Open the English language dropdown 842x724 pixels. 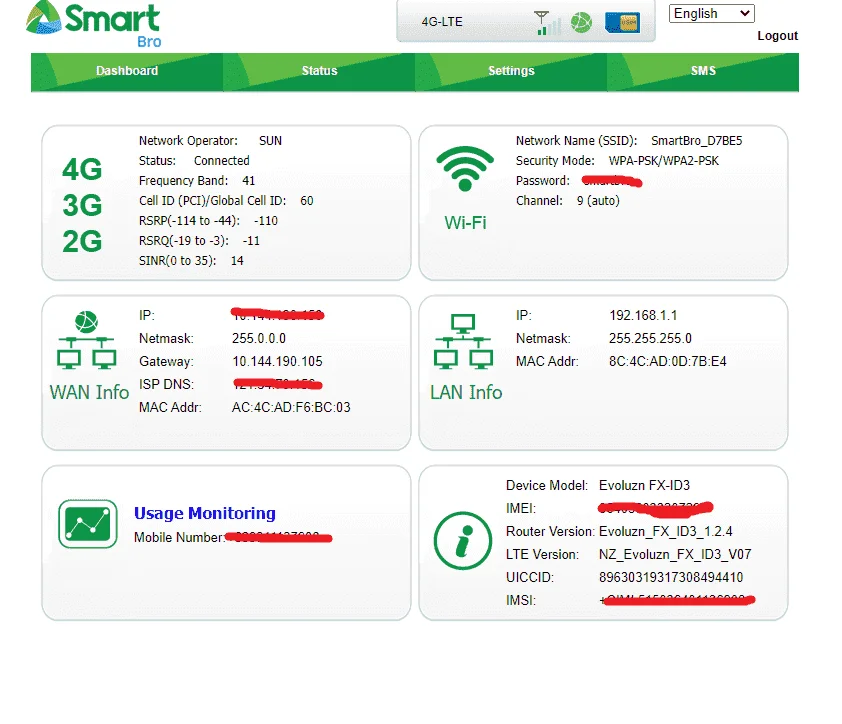pyautogui.click(x=712, y=13)
